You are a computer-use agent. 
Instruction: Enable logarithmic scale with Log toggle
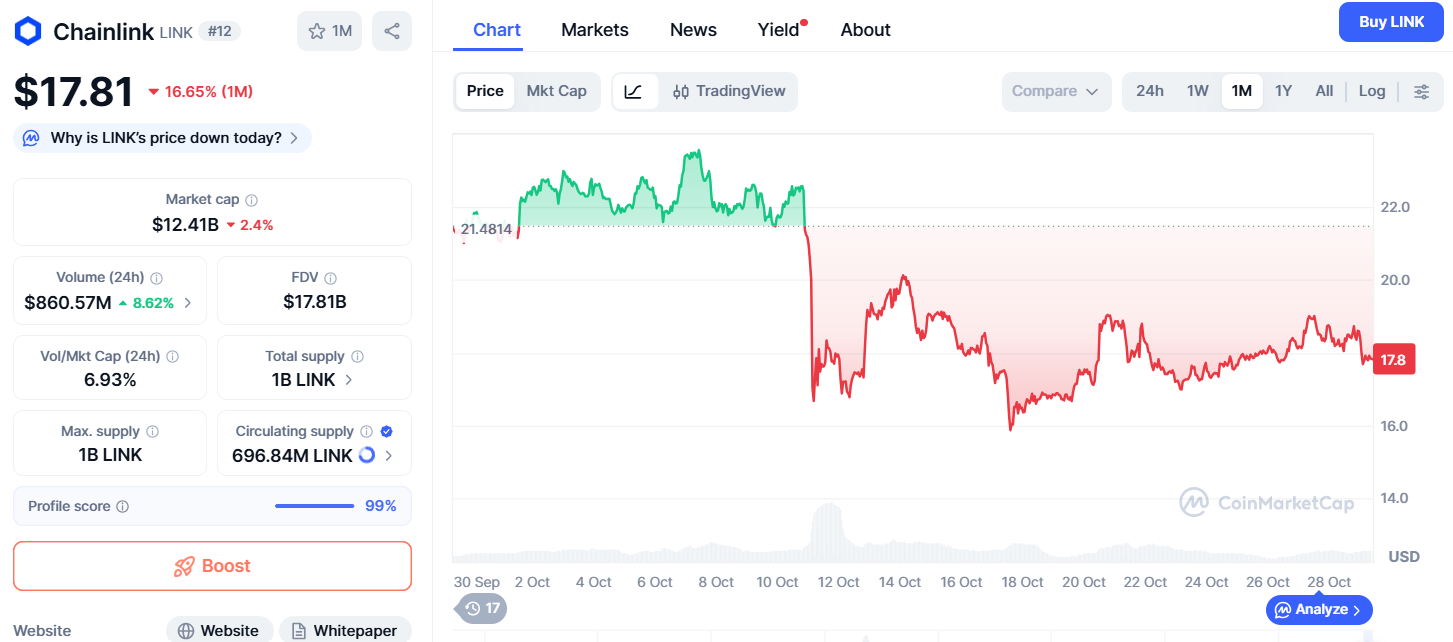point(1371,91)
